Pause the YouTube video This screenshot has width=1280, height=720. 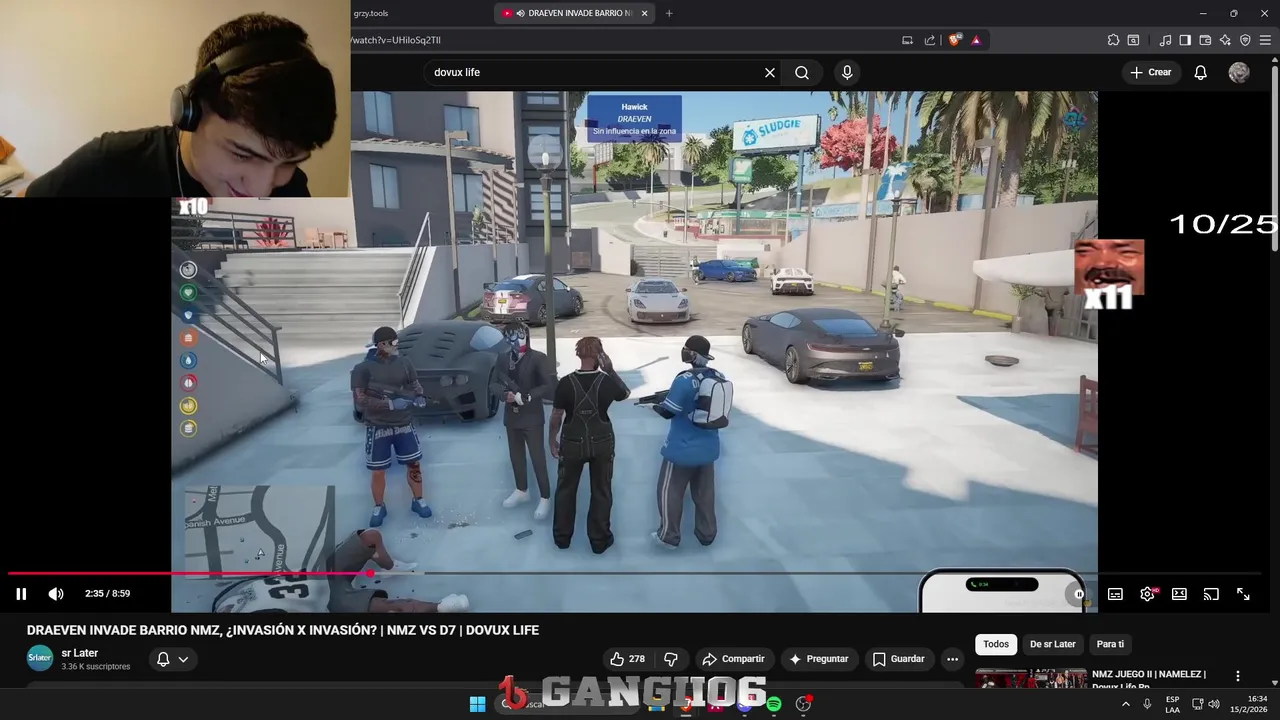point(20,594)
